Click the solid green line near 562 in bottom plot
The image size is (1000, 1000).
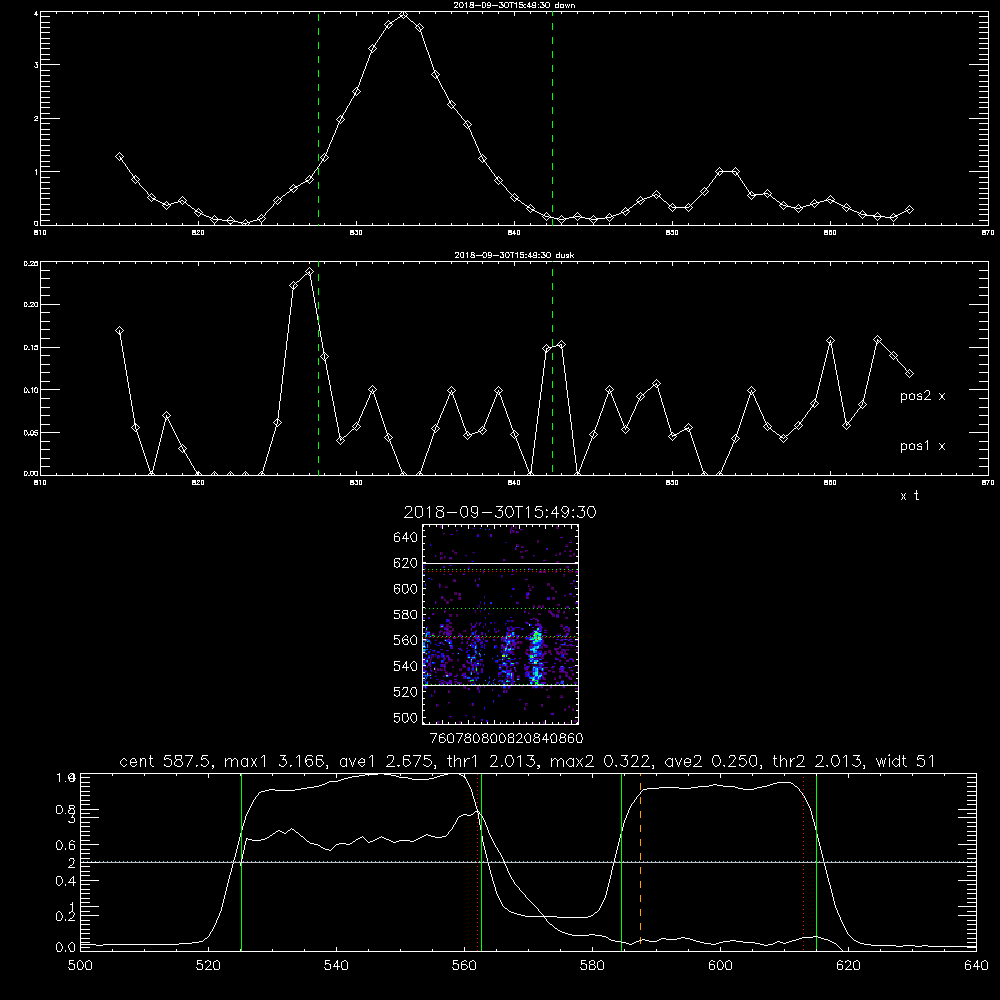pyautogui.click(x=482, y=862)
